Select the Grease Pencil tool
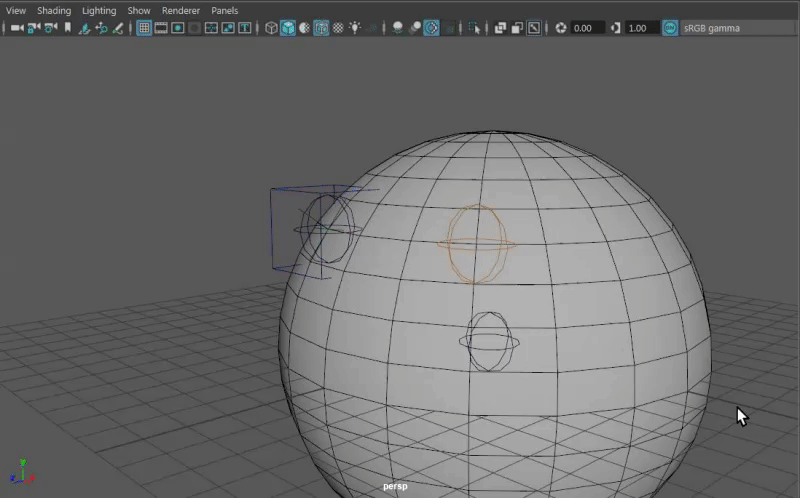800x498 pixels. 118,28
